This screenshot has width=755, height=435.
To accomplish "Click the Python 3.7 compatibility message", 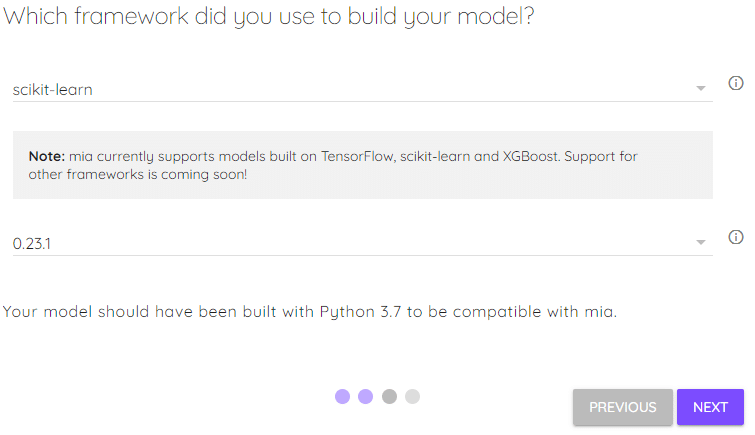I will coord(310,312).
